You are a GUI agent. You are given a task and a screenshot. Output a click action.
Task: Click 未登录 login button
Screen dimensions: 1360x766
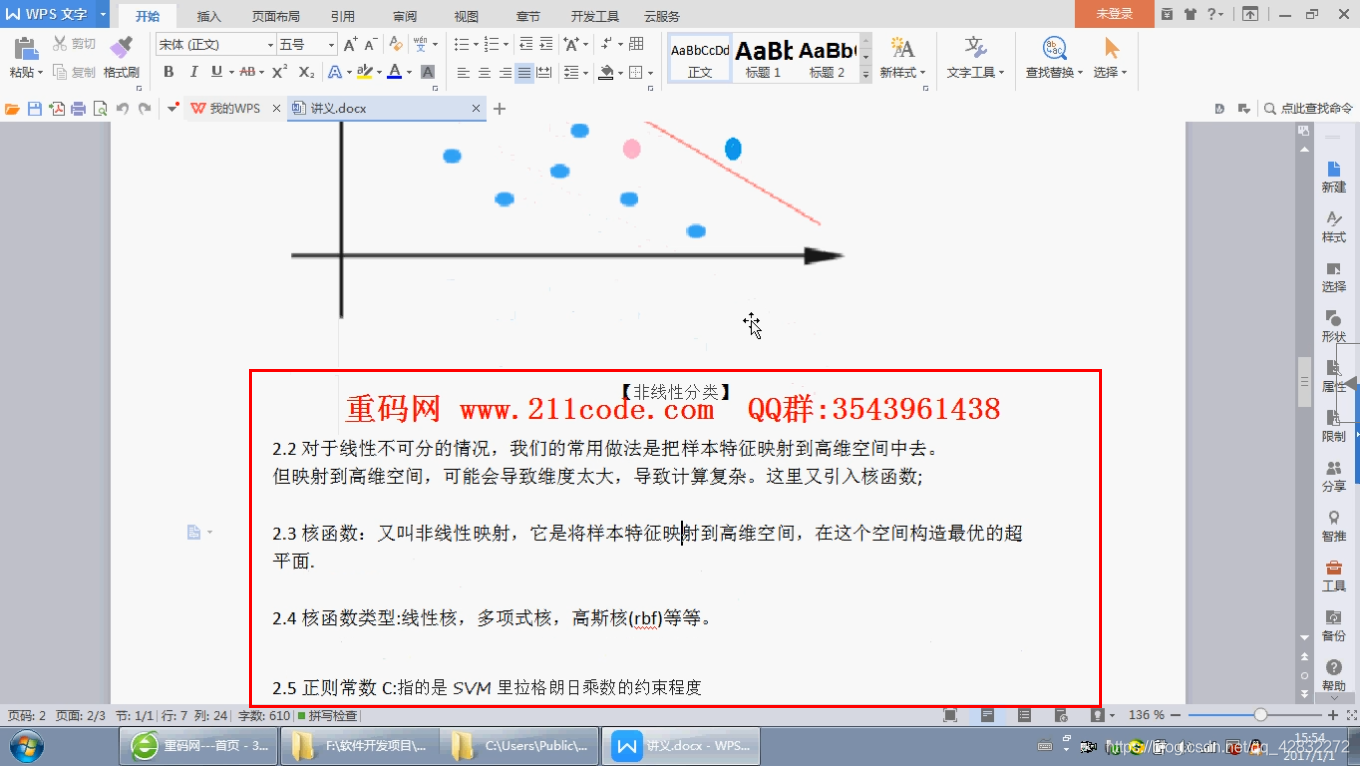1114,14
